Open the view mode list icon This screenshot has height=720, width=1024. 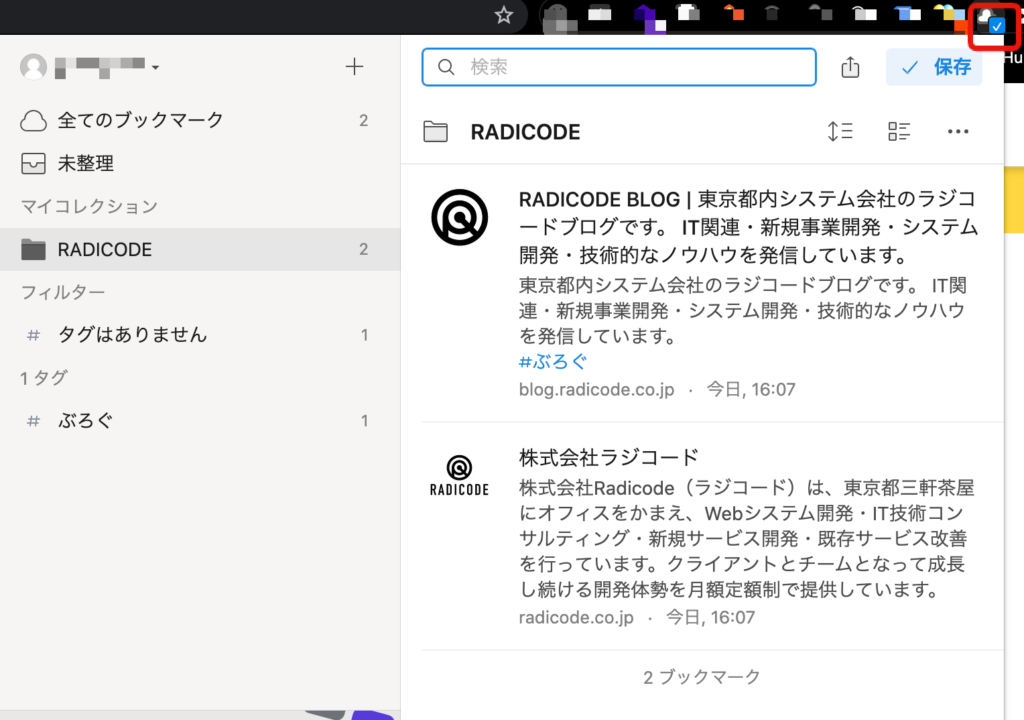tap(899, 131)
